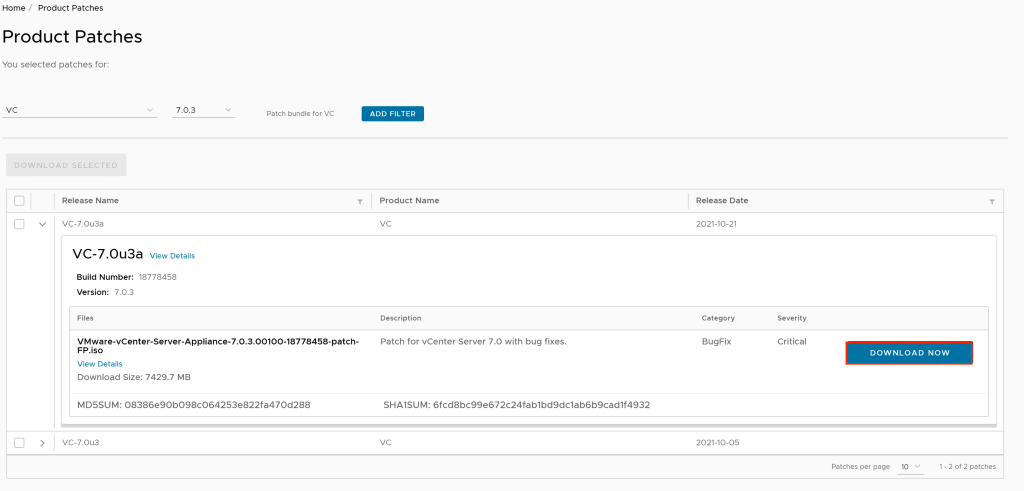Viewport: 1024px width, 491px height.
Task: Click the Release Name column header
Action: [x=90, y=201]
